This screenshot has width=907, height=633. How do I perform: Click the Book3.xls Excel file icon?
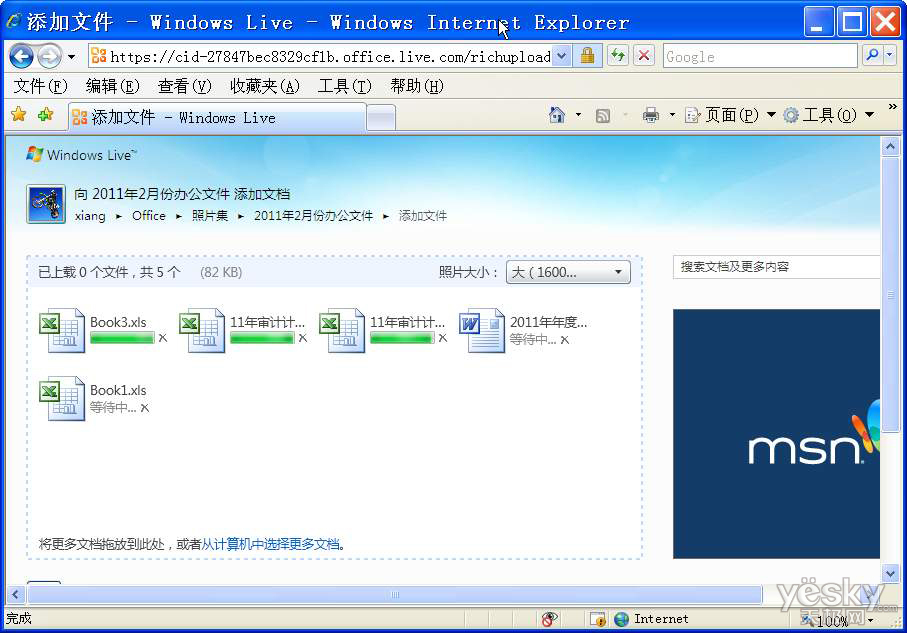click(x=62, y=330)
